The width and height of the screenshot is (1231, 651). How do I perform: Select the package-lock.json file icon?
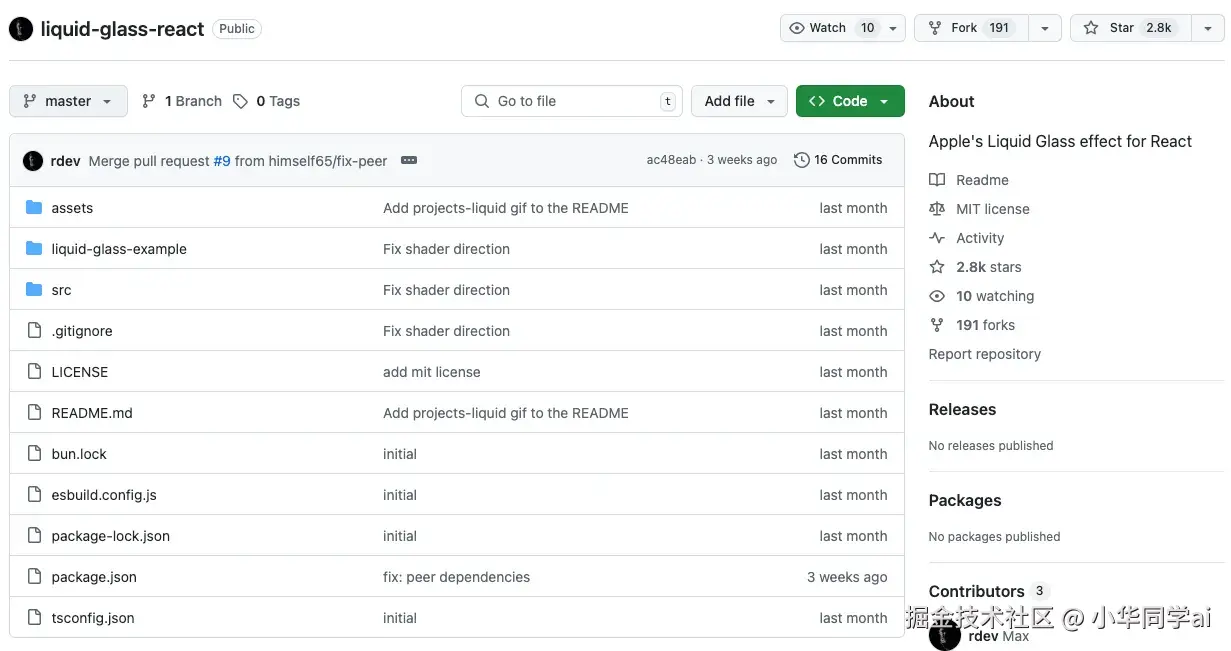[x=34, y=536]
